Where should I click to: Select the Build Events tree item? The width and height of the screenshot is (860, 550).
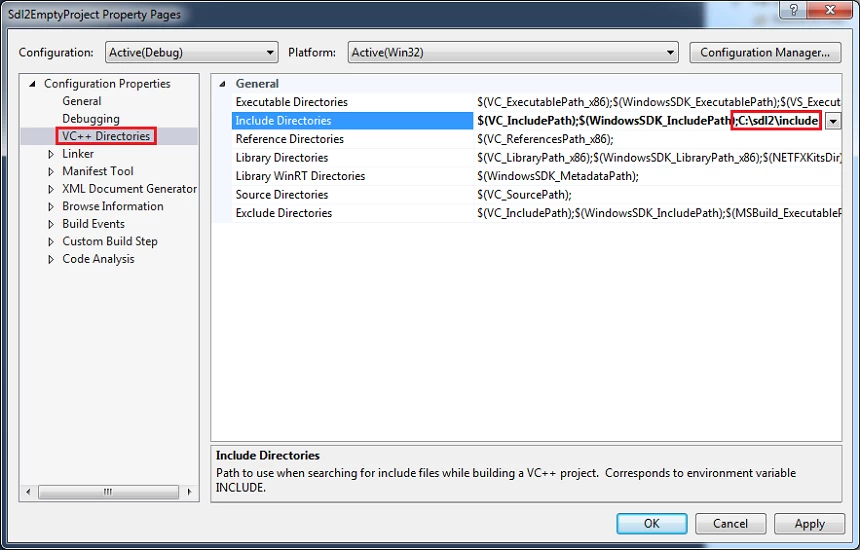93,224
